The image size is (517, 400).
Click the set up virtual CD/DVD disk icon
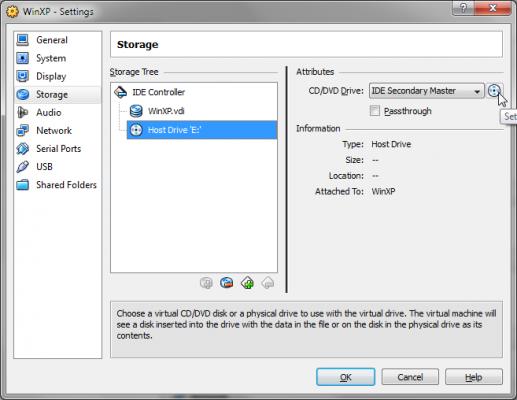tap(494, 91)
